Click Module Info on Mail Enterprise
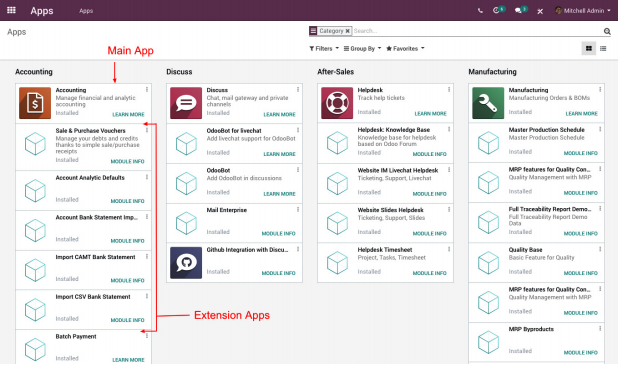Image resolution: width=618 pixels, height=367 pixels. point(279,233)
